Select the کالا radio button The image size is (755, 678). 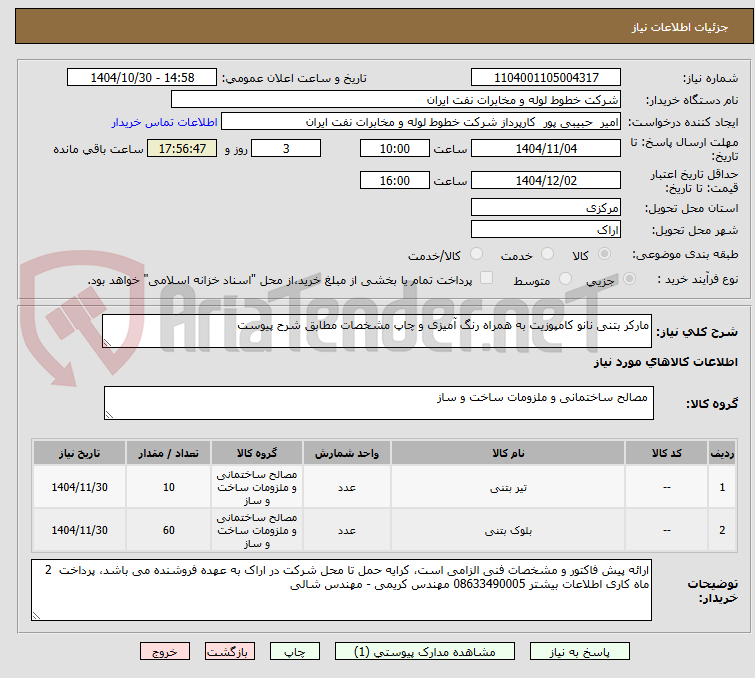pyautogui.click(x=604, y=254)
